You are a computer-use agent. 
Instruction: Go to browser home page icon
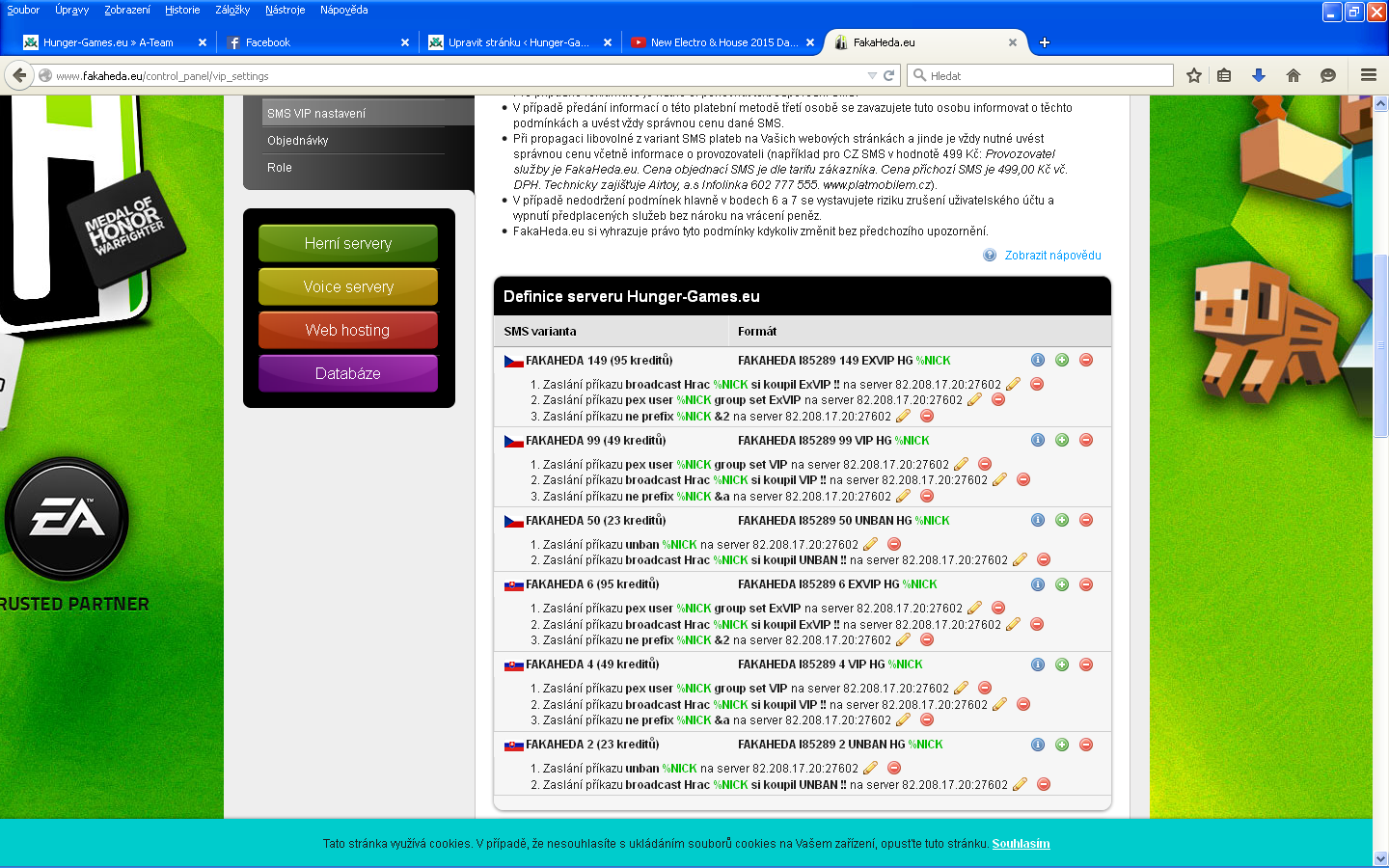1294,75
